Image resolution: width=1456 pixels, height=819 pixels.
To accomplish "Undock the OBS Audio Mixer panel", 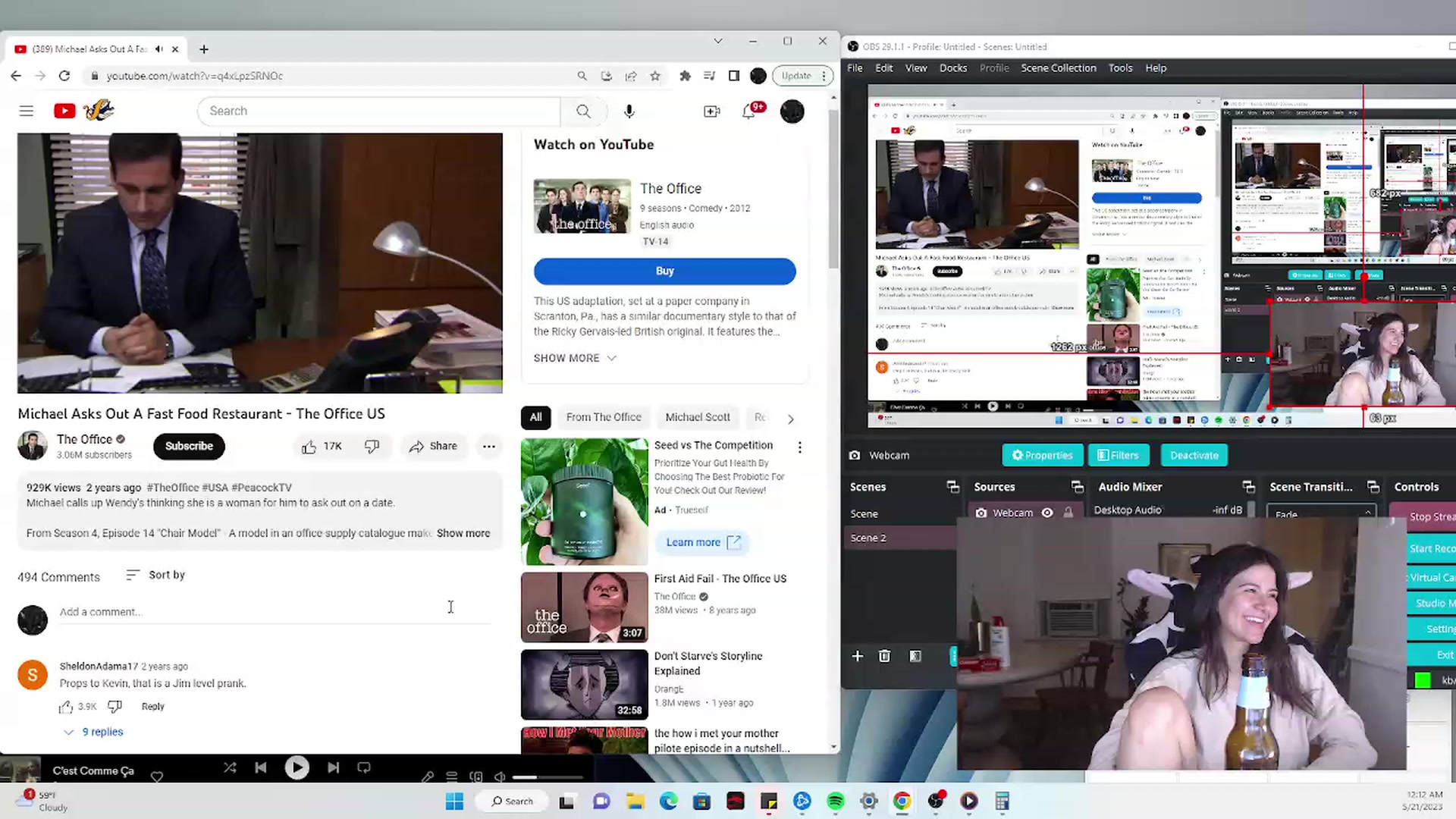I will 1249,487.
